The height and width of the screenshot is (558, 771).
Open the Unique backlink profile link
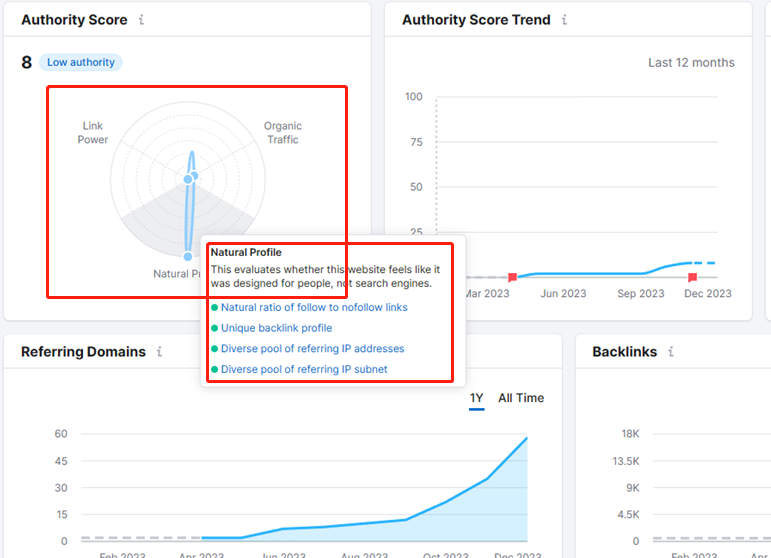pyautogui.click(x=276, y=328)
